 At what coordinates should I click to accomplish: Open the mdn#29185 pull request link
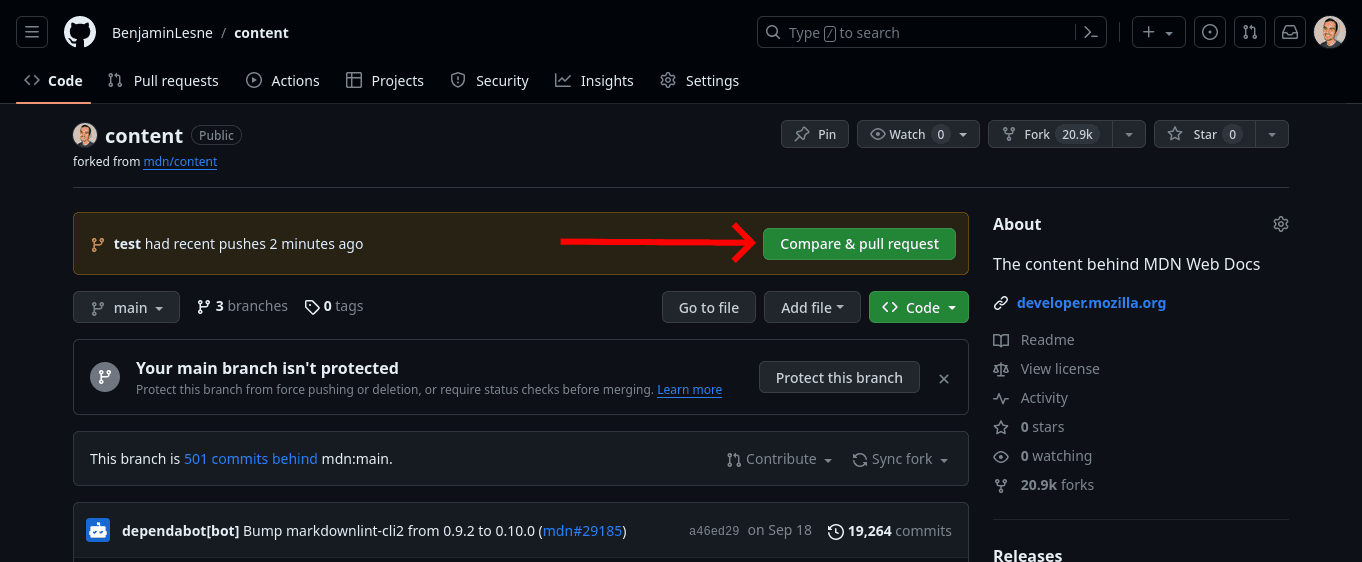pos(582,530)
